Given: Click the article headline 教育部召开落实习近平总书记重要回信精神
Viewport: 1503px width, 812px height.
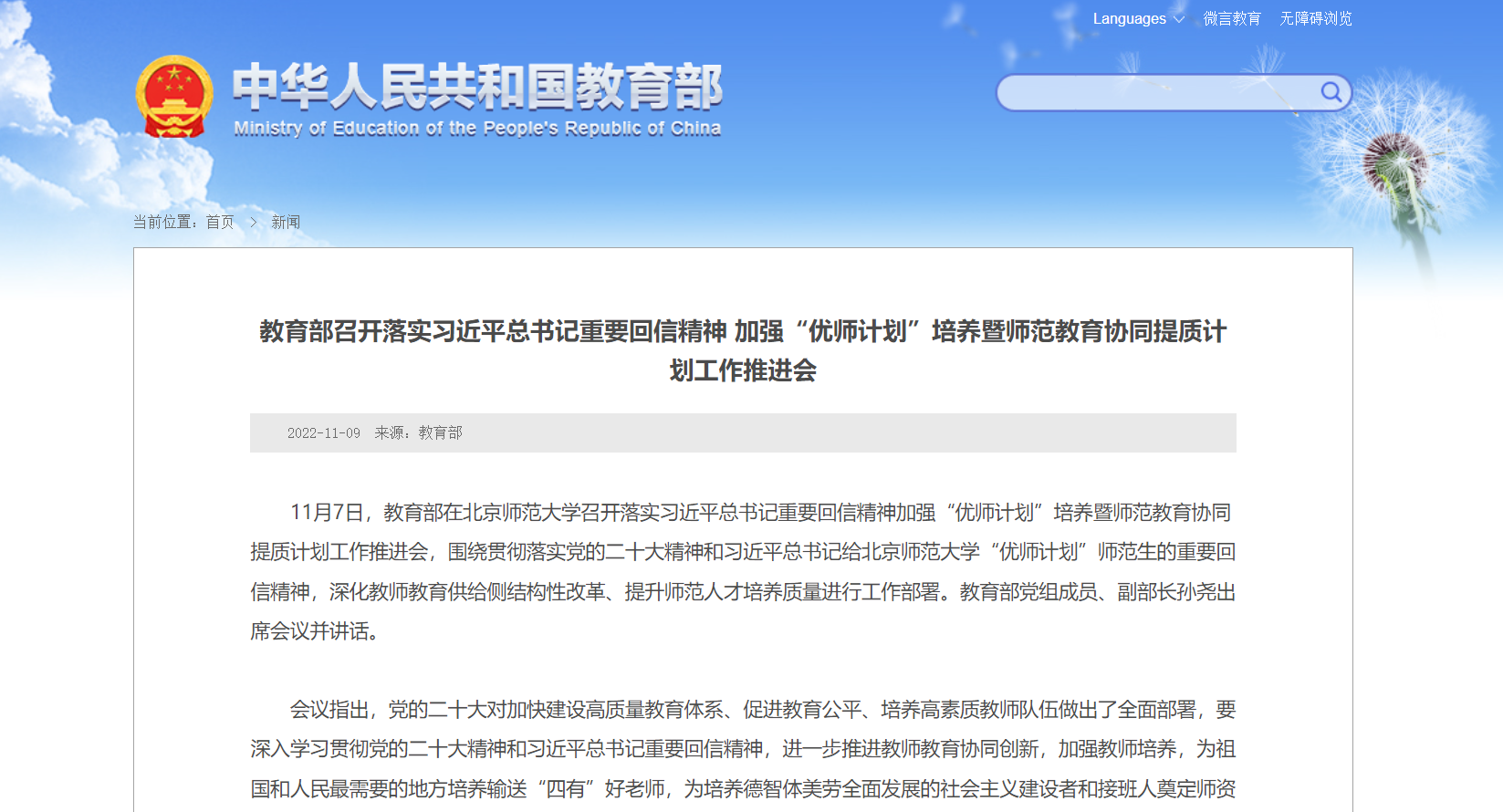Looking at the screenshot, I should [x=743, y=350].
